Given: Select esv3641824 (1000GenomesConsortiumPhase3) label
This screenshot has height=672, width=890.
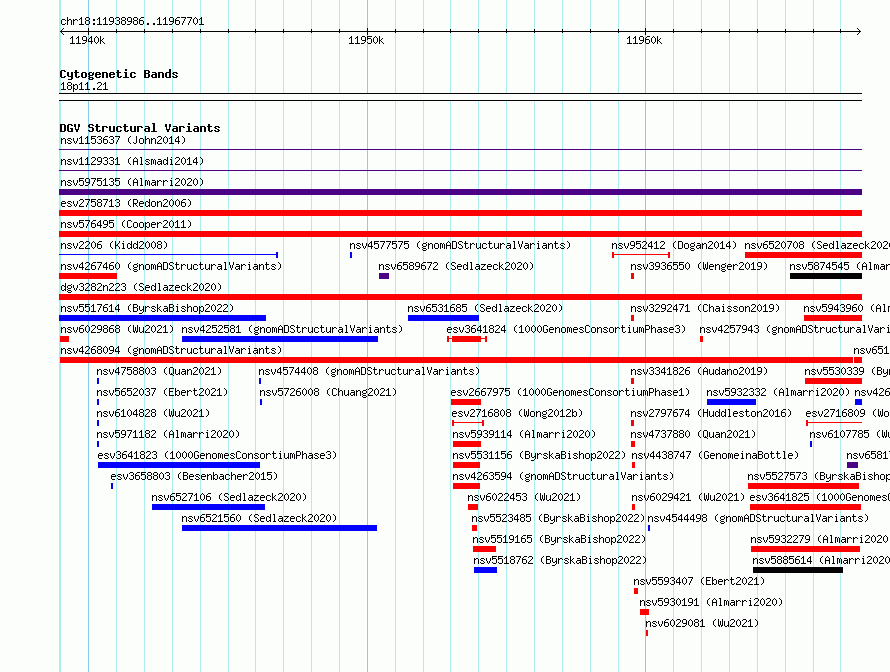Looking at the screenshot, I should click(566, 329).
